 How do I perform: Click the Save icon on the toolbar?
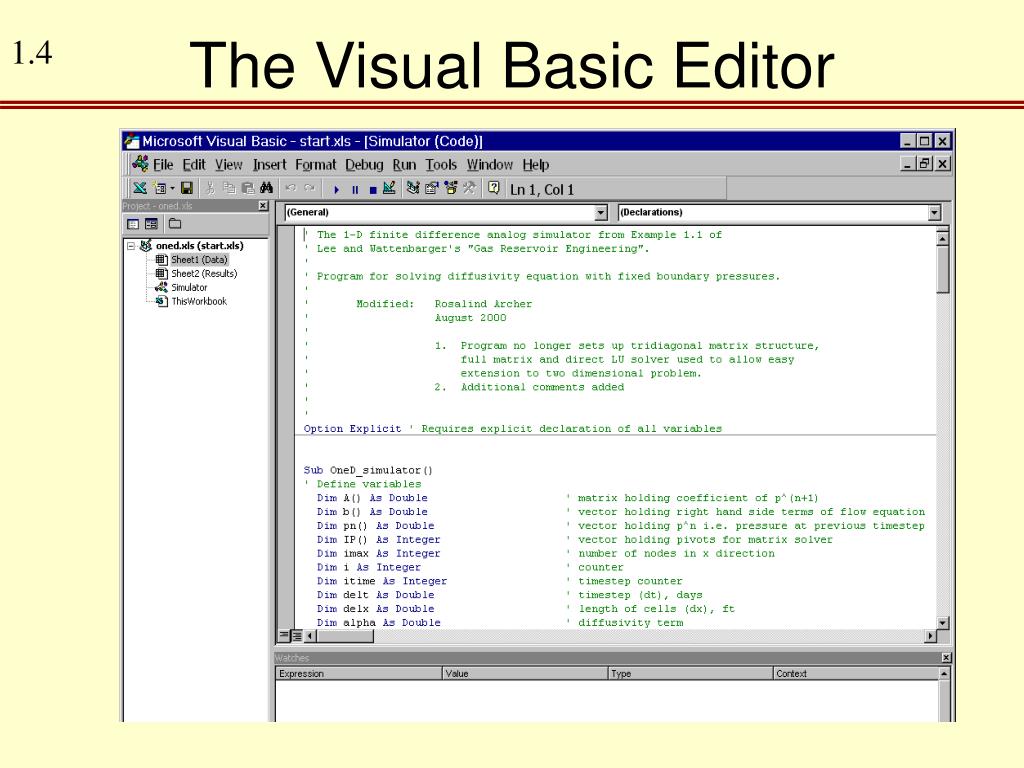tap(188, 188)
